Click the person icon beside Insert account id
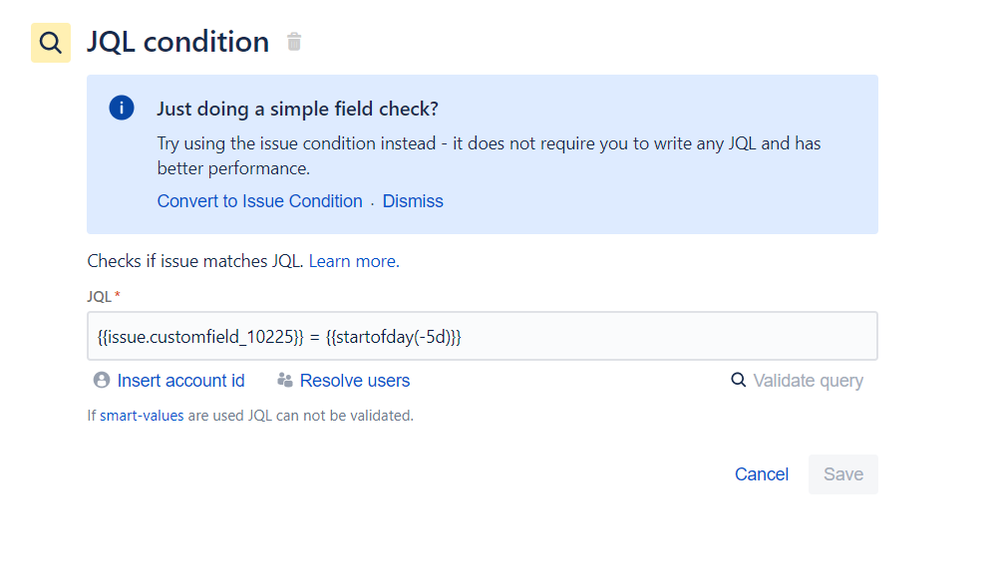Screen dimensions: 999x580 (101, 380)
